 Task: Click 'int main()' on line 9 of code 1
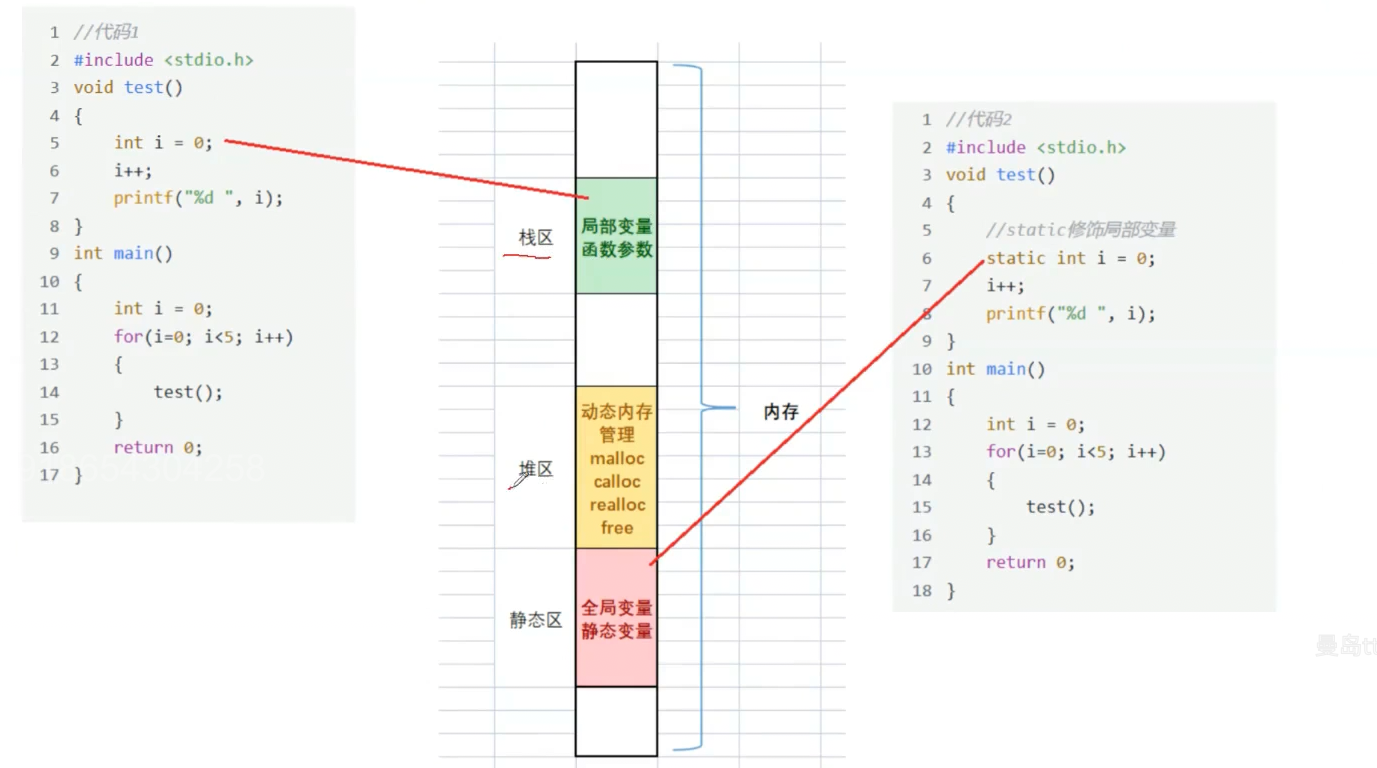[x=123, y=253]
